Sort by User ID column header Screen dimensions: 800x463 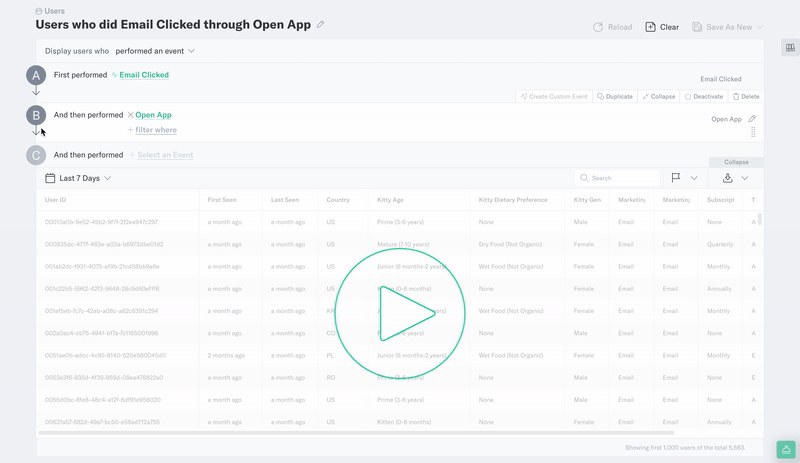55,200
